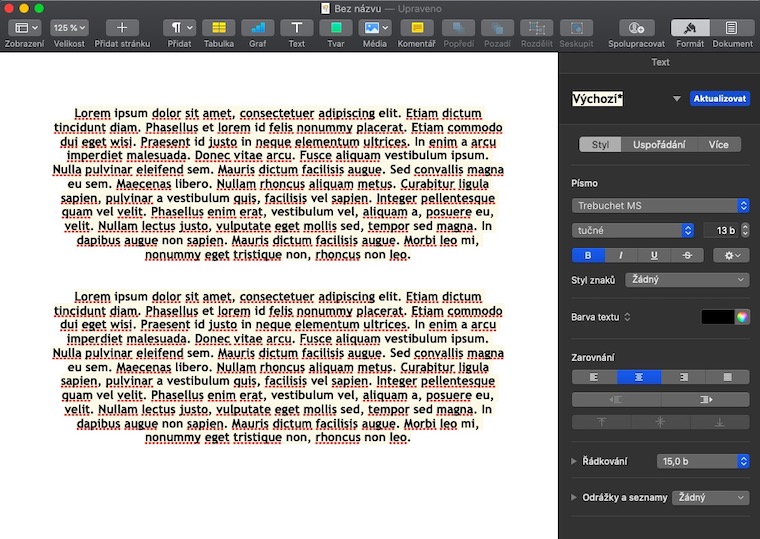
Task: Toggle underline text formatting
Action: point(654,255)
